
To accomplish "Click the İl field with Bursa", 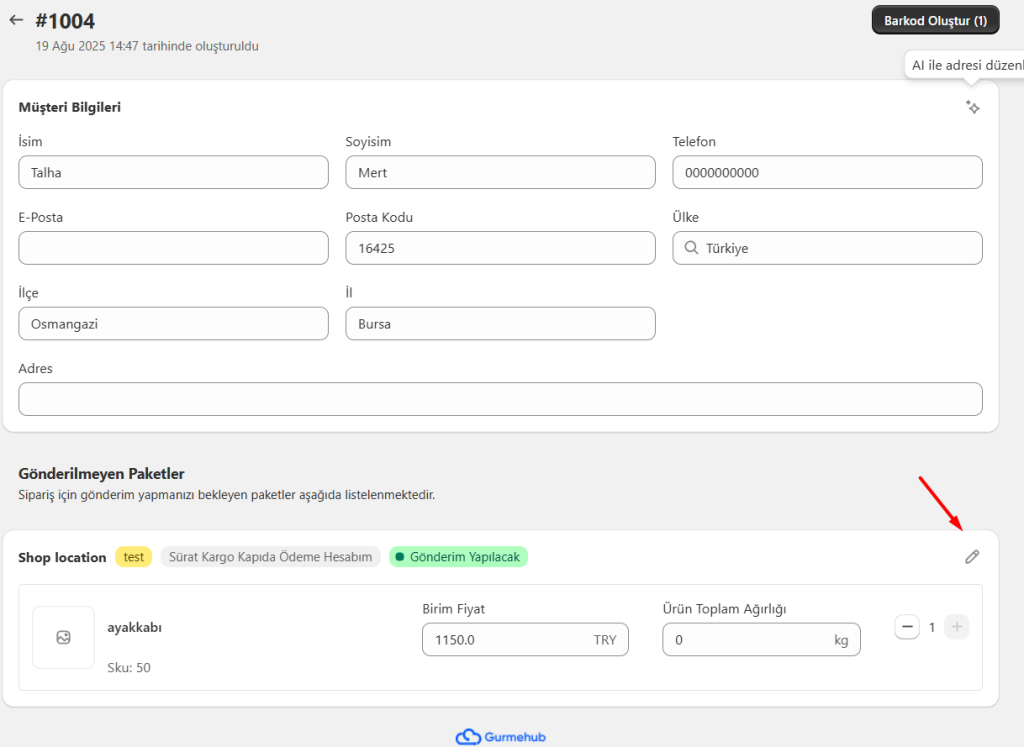I will [500, 324].
